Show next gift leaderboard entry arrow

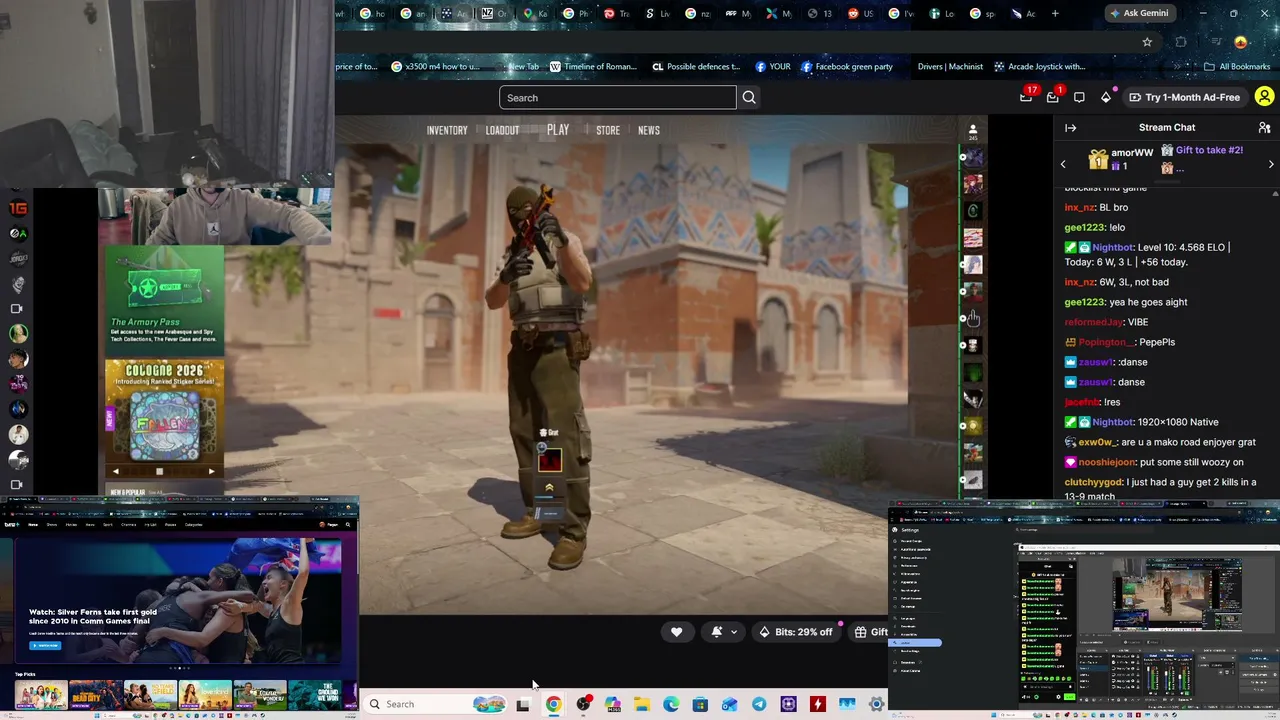pyautogui.click(x=1271, y=164)
